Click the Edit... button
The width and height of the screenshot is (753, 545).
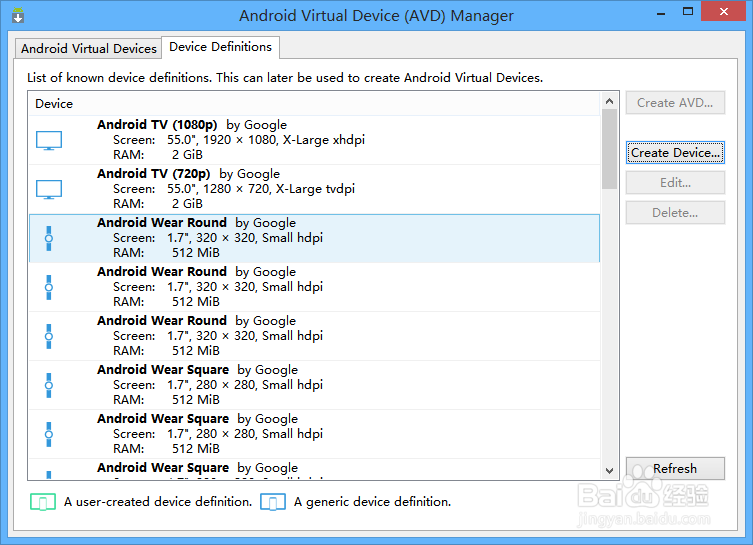coord(675,182)
